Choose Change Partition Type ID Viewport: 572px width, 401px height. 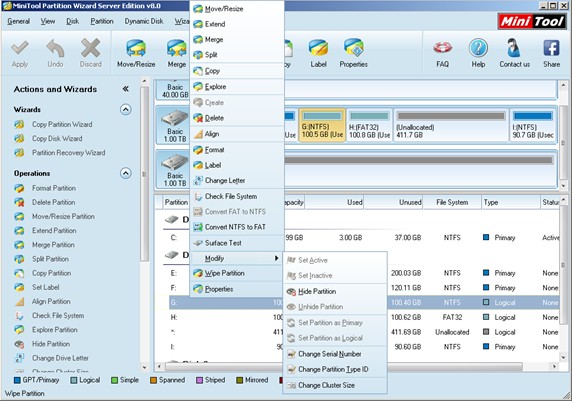coord(335,370)
